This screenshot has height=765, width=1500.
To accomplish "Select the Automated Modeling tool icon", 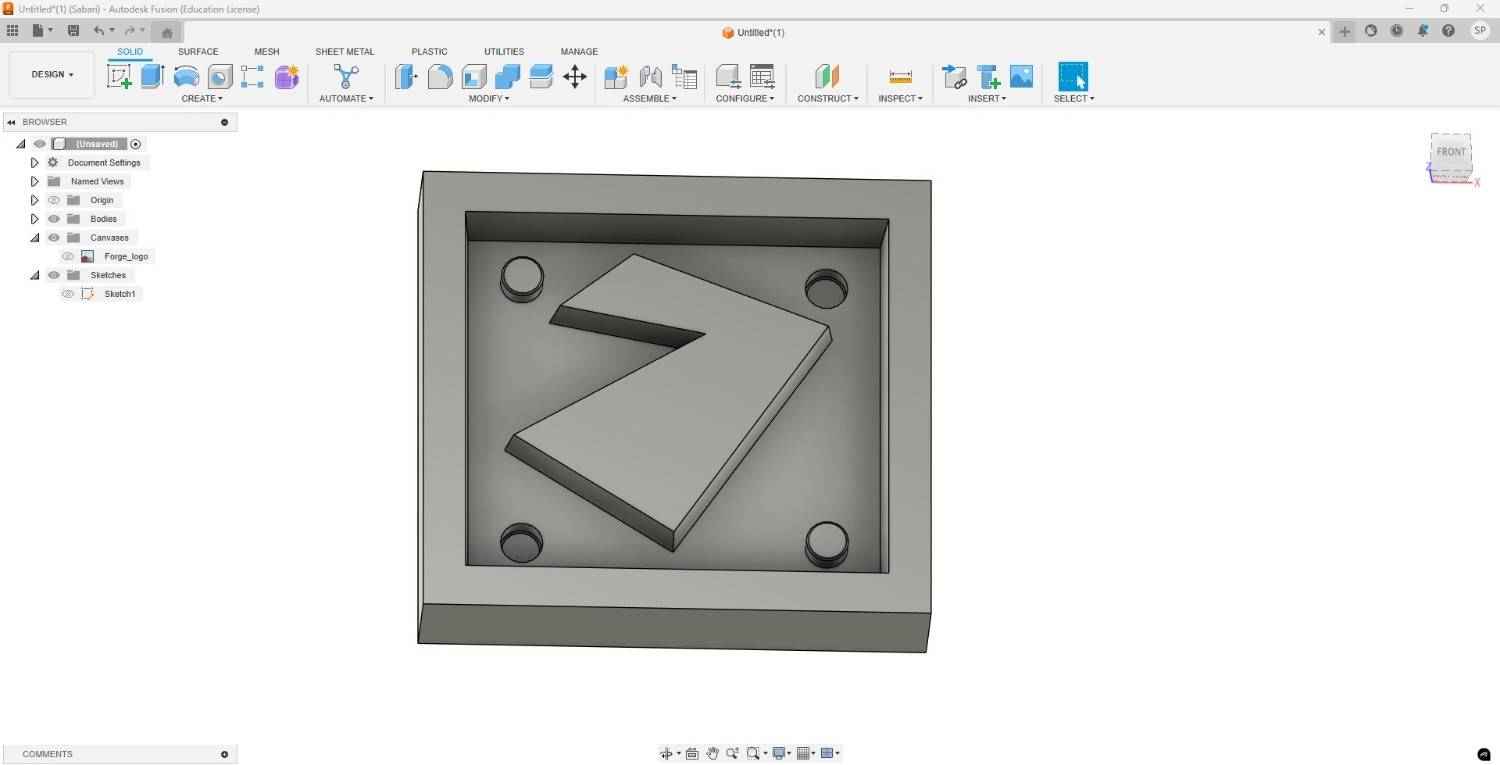I will point(346,76).
